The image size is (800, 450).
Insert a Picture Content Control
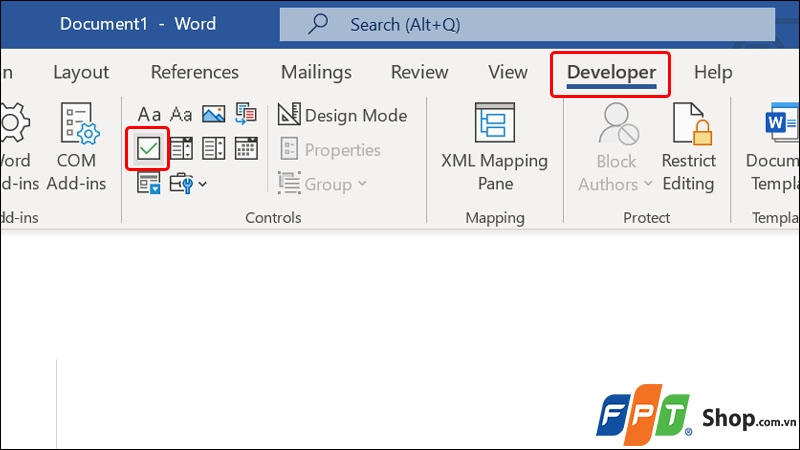coord(213,114)
